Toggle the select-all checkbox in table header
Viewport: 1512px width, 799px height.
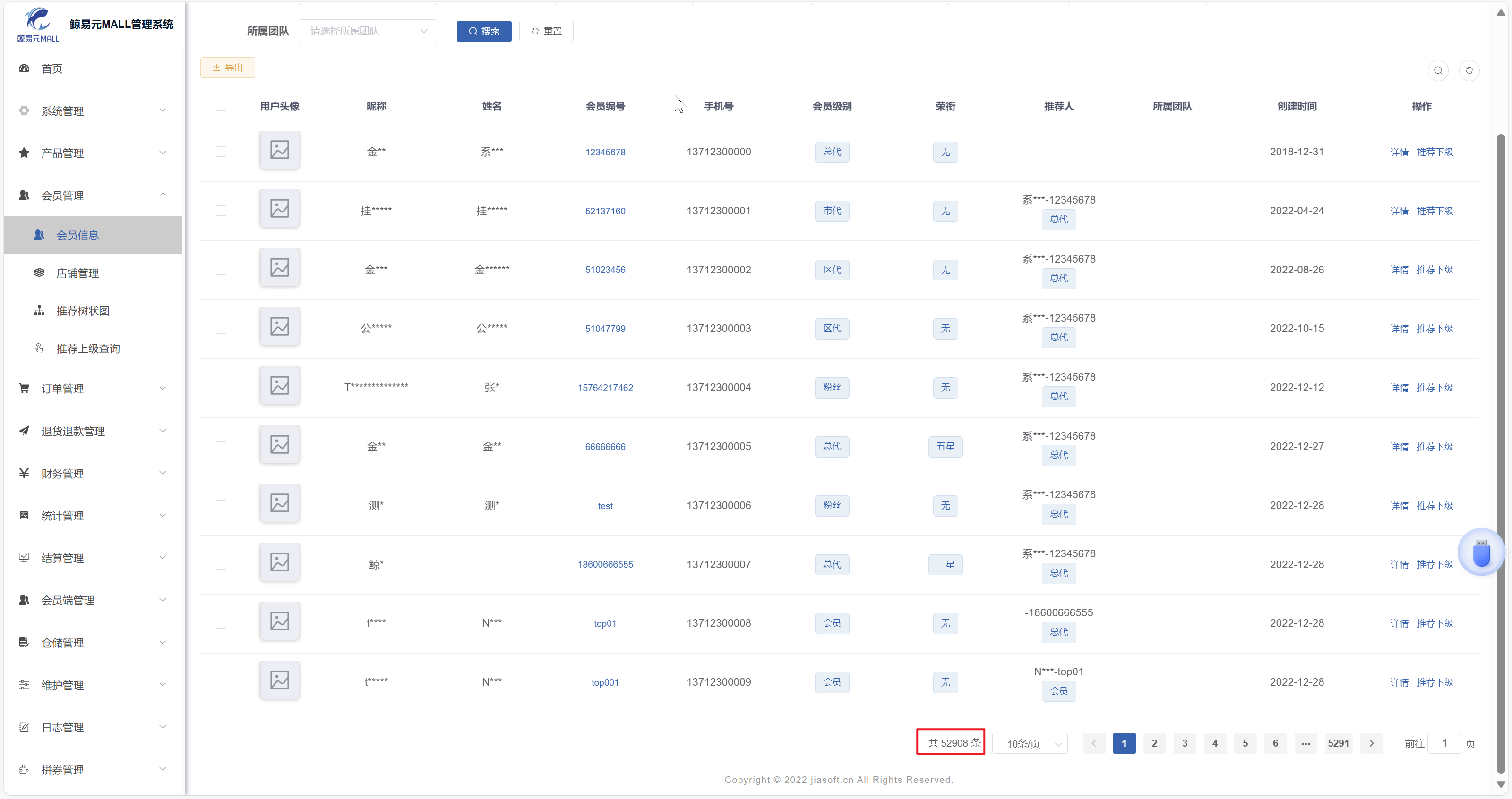pos(221,106)
